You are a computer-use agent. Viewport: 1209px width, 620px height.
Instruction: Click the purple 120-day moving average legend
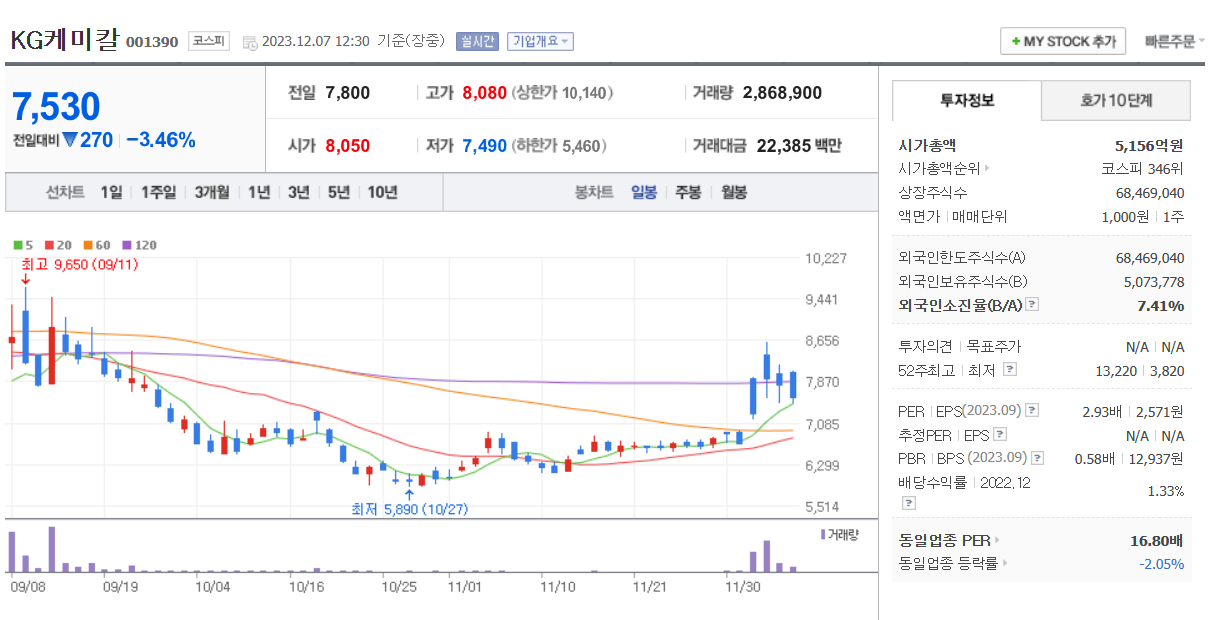[x=139, y=245]
